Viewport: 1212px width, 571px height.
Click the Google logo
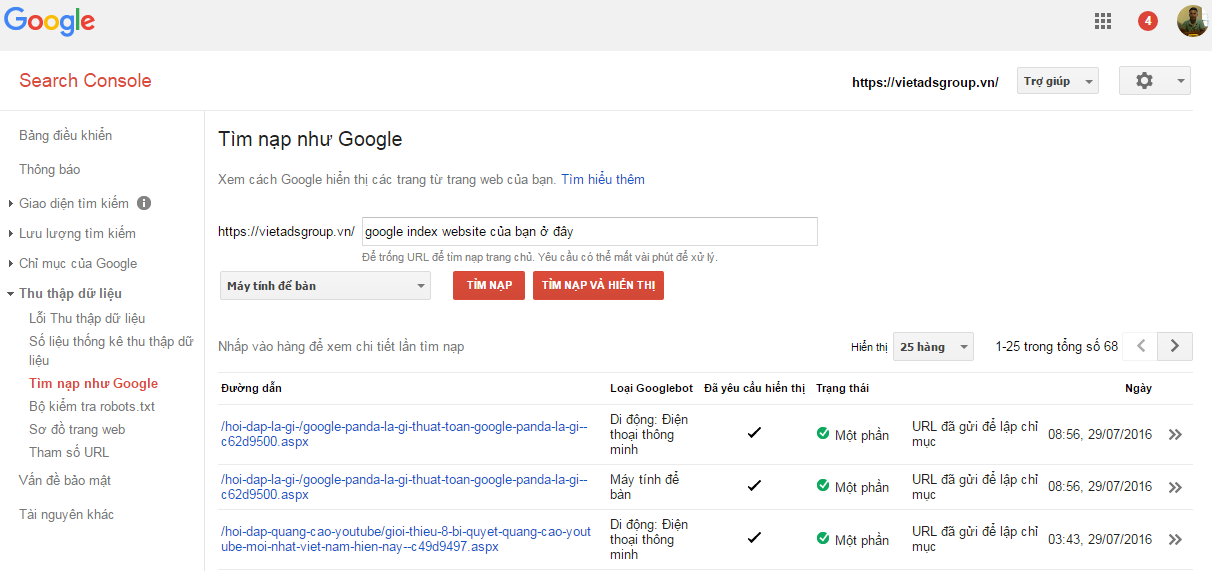click(x=50, y=21)
